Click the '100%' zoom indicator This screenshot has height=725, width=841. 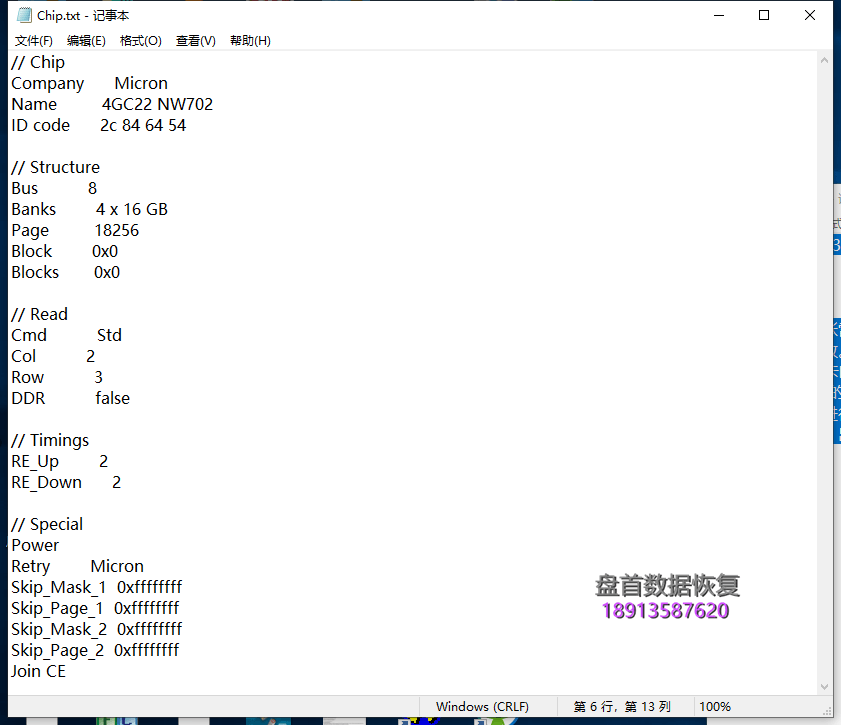click(715, 707)
